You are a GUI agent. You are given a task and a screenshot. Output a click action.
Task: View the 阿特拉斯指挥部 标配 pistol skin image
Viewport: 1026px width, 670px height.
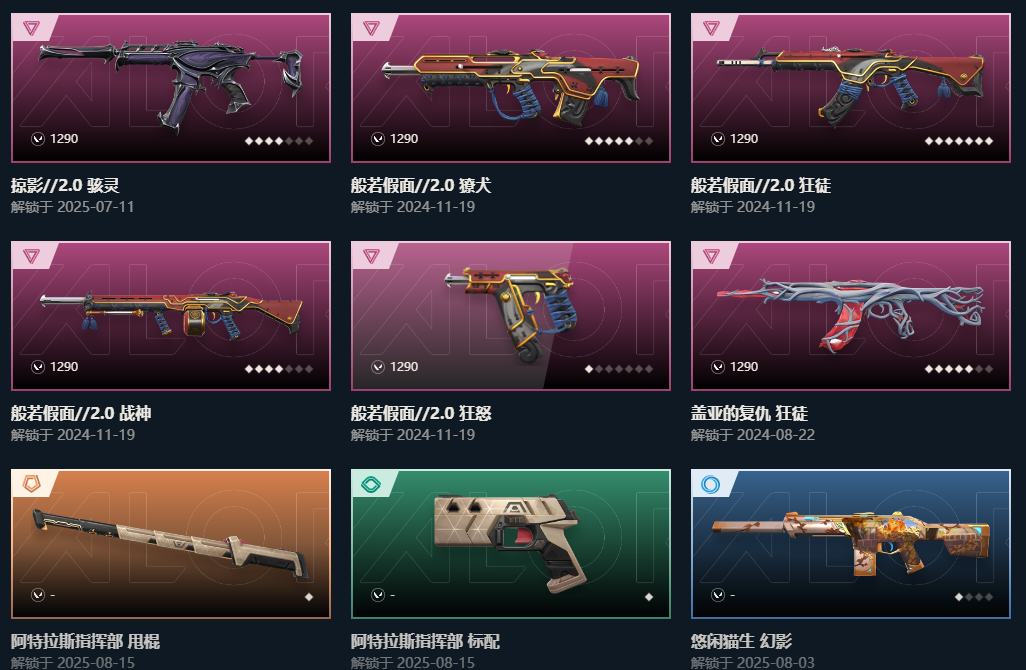click(507, 543)
